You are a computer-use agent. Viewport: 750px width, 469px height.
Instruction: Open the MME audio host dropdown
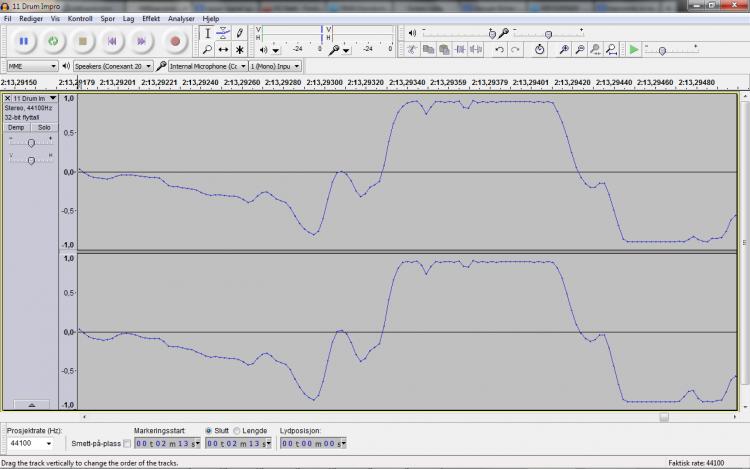click(33, 66)
